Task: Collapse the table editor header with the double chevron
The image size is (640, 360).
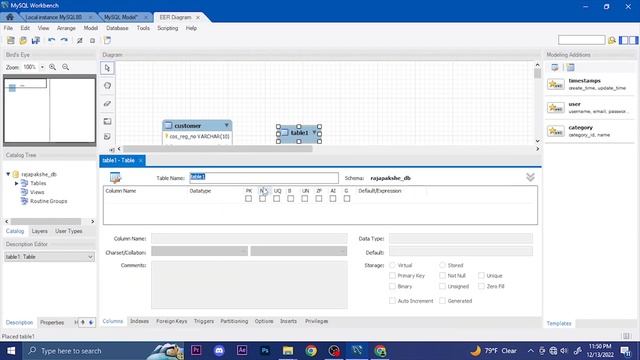Action: point(530,177)
